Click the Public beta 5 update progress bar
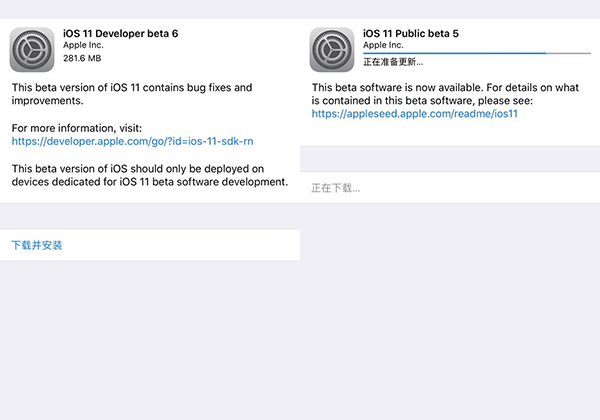600x420 pixels. pyautogui.click(x=477, y=53)
